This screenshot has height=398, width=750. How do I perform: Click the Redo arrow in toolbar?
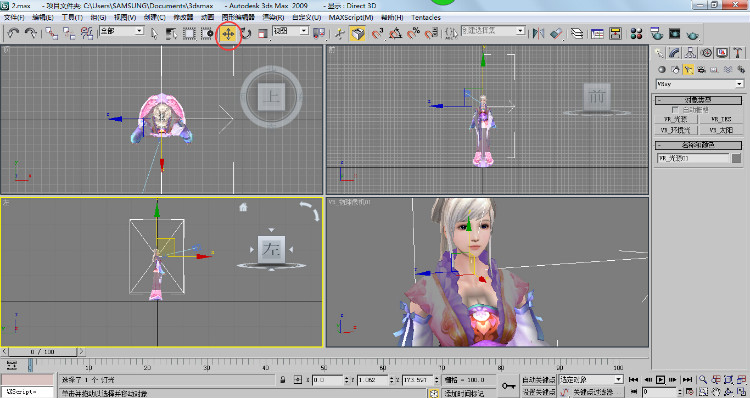(31, 33)
